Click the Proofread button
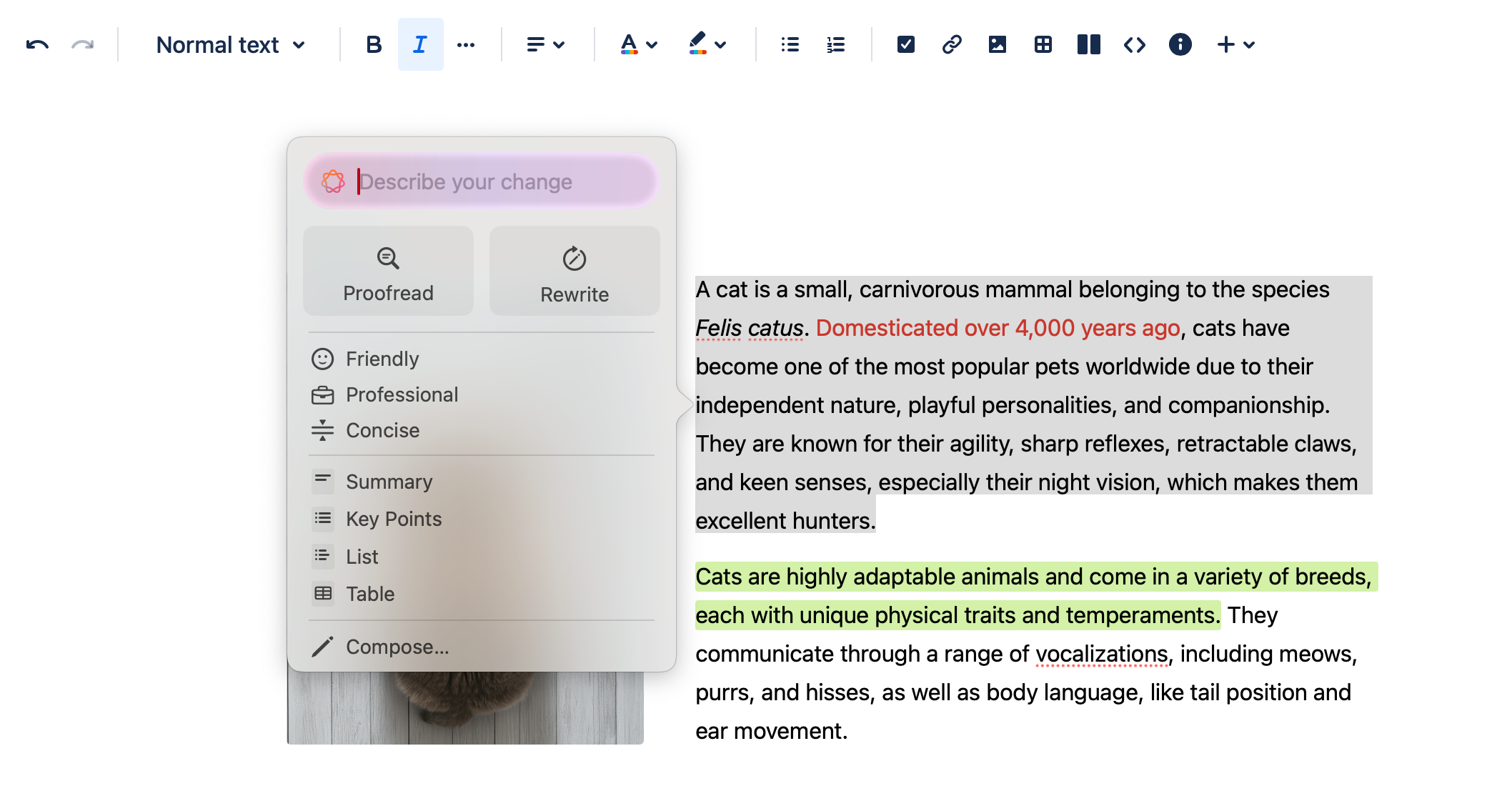This screenshot has width=1512, height=806. (x=388, y=272)
